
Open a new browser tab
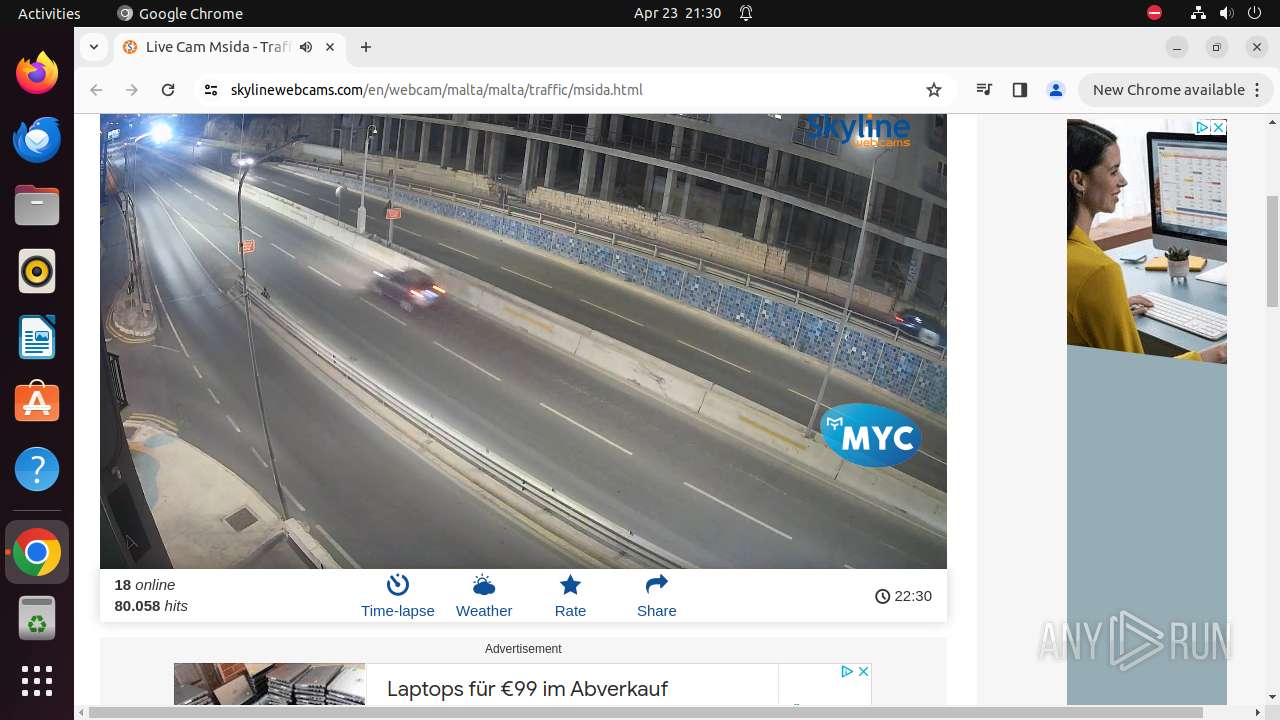(366, 47)
